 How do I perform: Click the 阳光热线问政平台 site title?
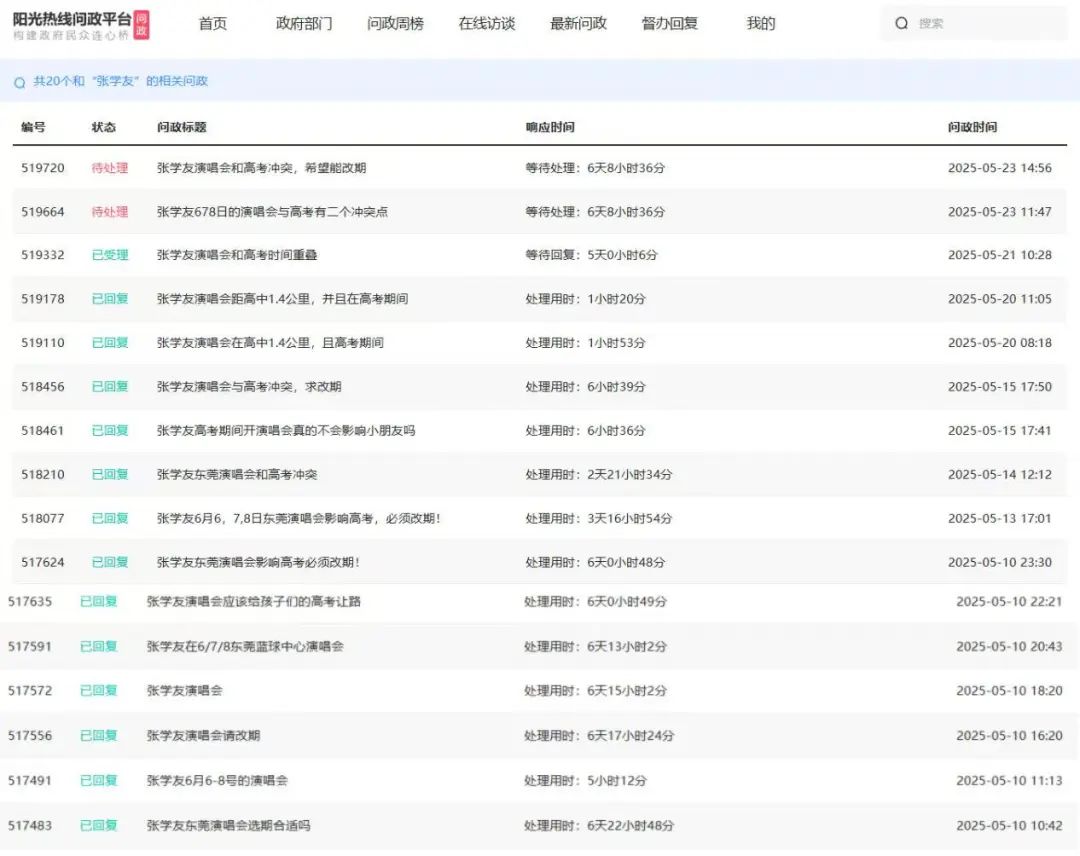click(72, 19)
